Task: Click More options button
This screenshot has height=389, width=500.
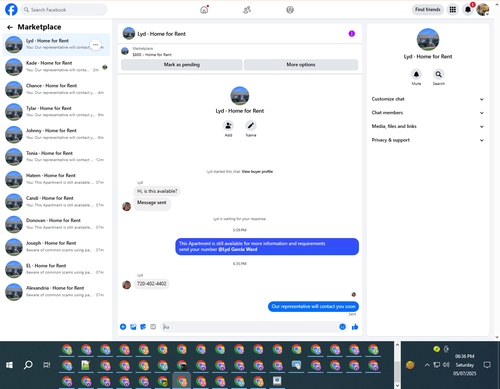Action: coord(301,65)
